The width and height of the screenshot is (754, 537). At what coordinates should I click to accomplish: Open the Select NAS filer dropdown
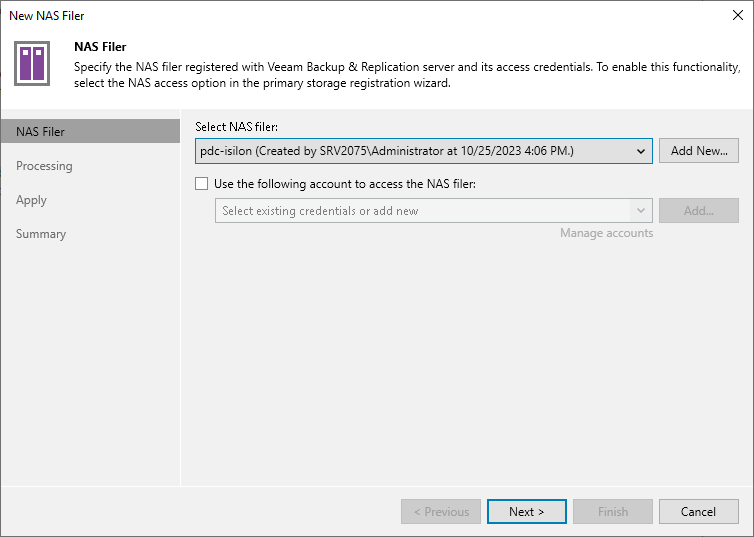point(424,151)
